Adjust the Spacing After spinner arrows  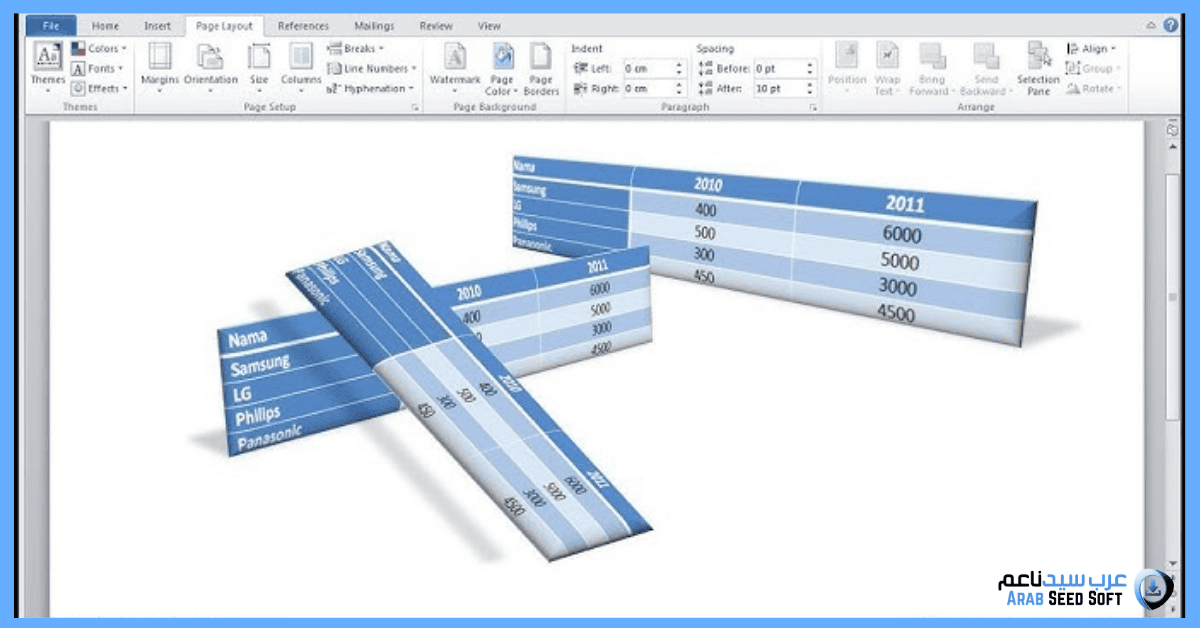[810, 88]
